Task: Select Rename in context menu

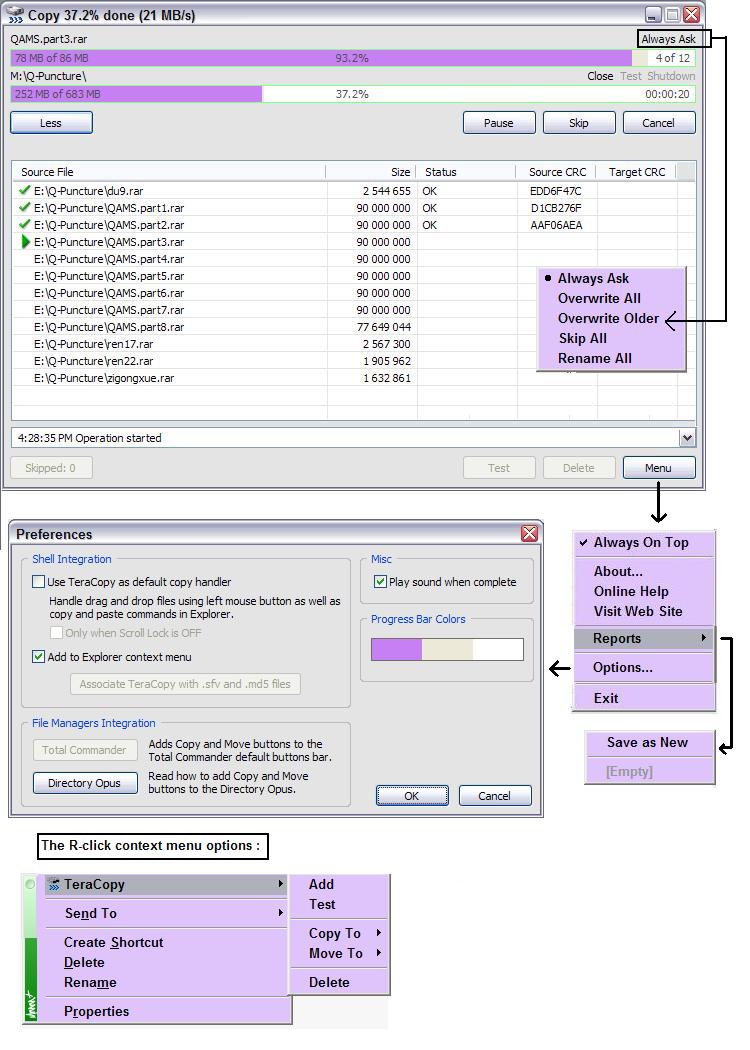Action: pyautogui.click(x=90, y=982)
